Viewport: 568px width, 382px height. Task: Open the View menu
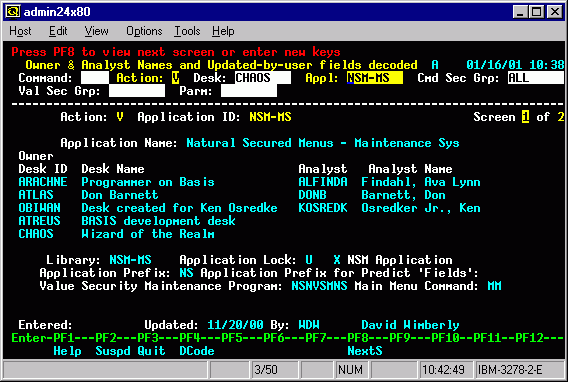[96, 31]
